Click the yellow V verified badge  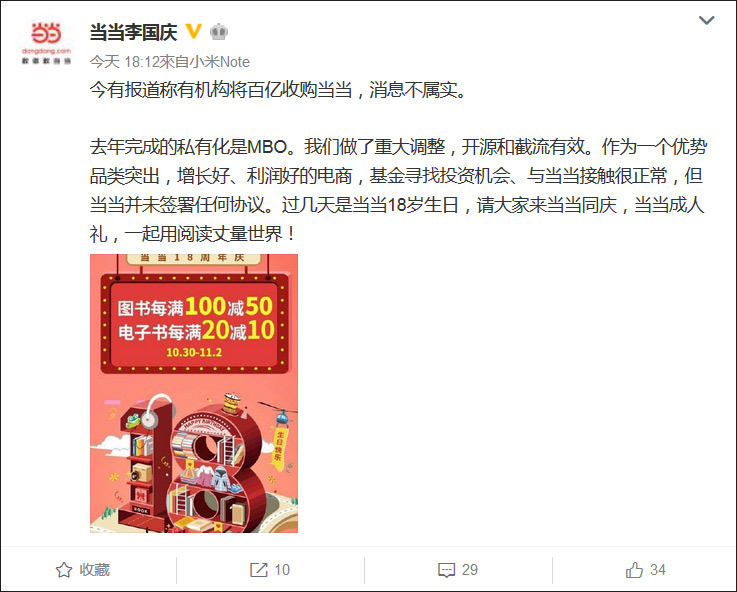point(193,31)
